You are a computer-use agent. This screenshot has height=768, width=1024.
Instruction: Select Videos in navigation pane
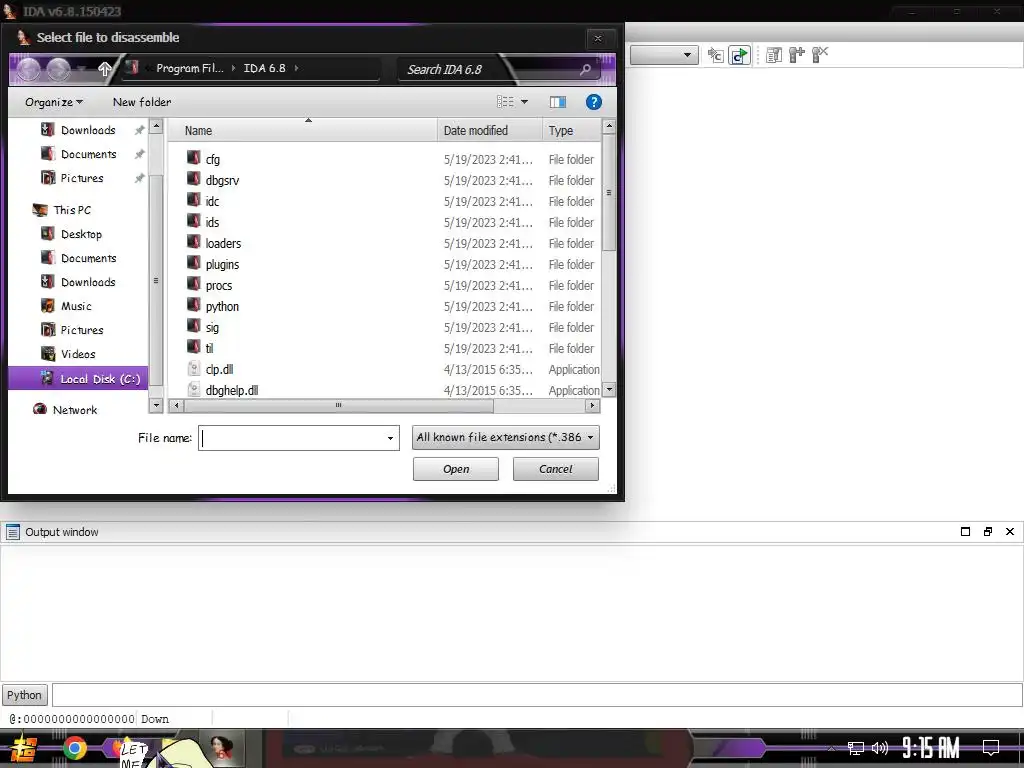(x=78, y=354)
